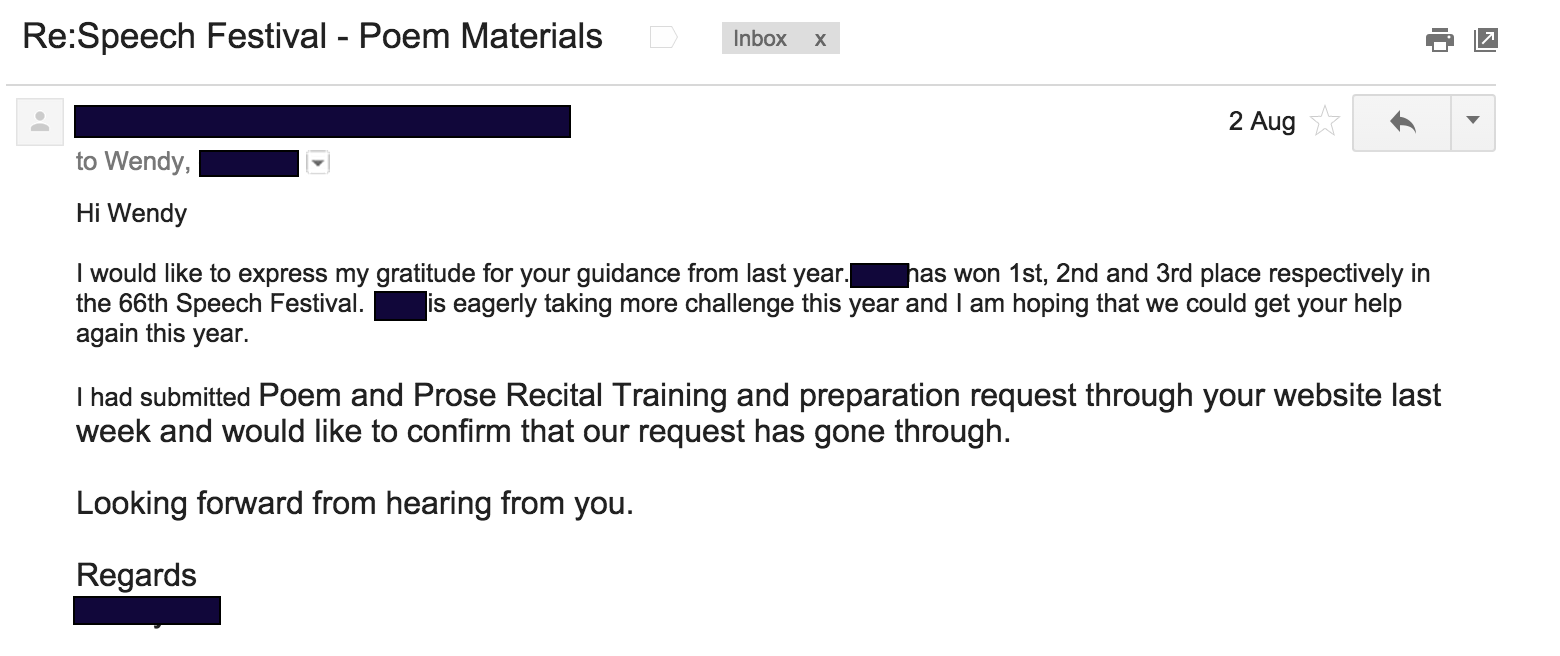Click the '2 Aug' date
1560x656 pixels.
click(x=1262, y=122)
